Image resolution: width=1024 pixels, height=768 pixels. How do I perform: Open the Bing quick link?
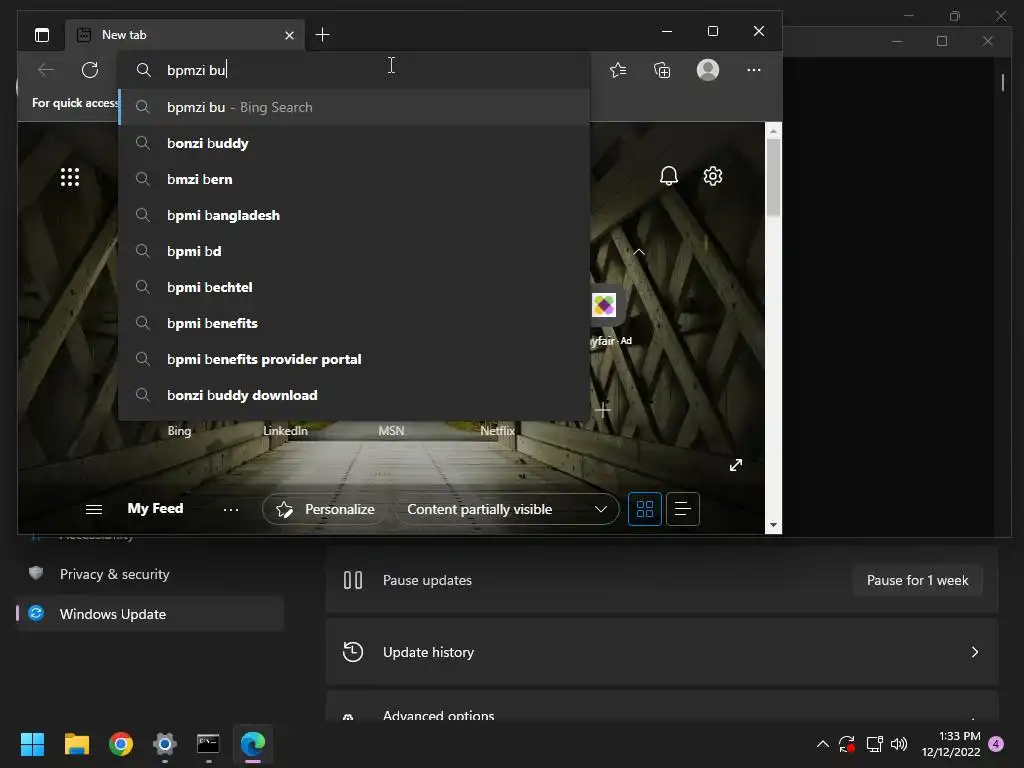pyautogui.click(x=180, y=431)
